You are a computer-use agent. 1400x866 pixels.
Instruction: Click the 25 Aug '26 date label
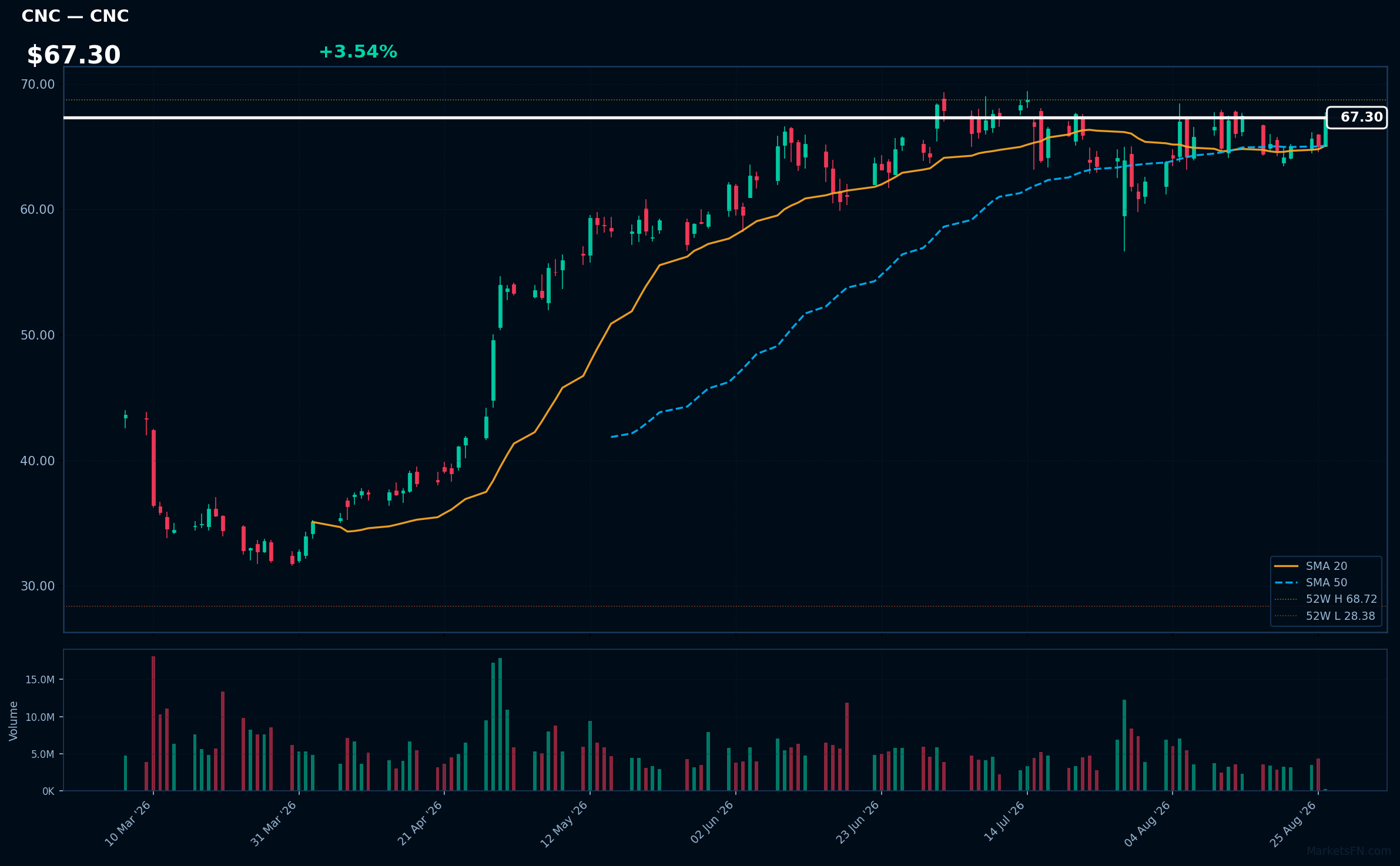click(x=1292, y=824)
